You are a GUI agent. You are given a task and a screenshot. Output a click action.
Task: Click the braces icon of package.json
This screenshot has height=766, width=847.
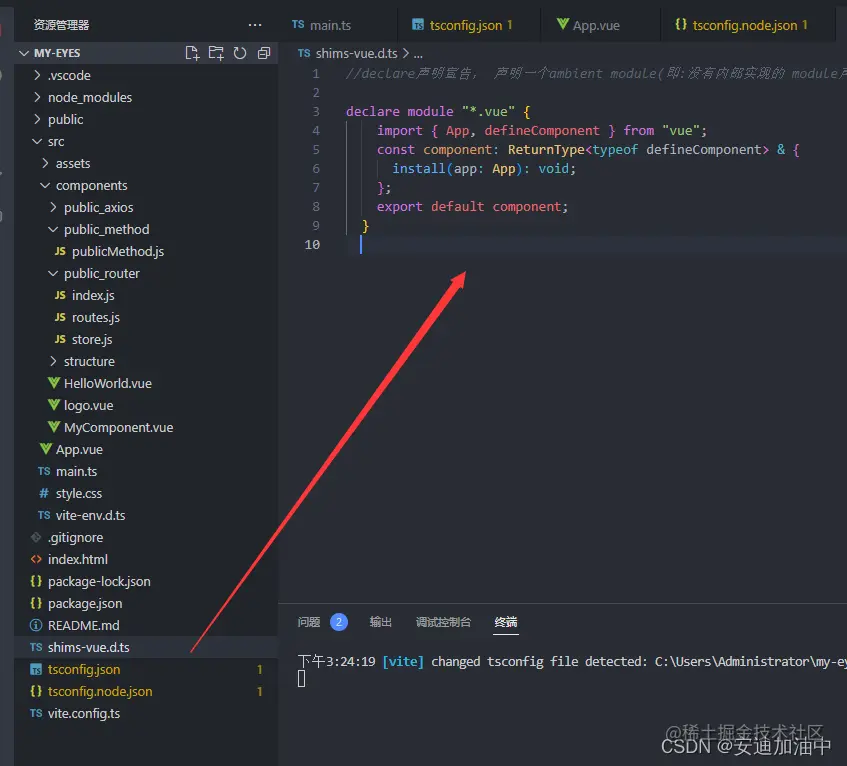36,603
